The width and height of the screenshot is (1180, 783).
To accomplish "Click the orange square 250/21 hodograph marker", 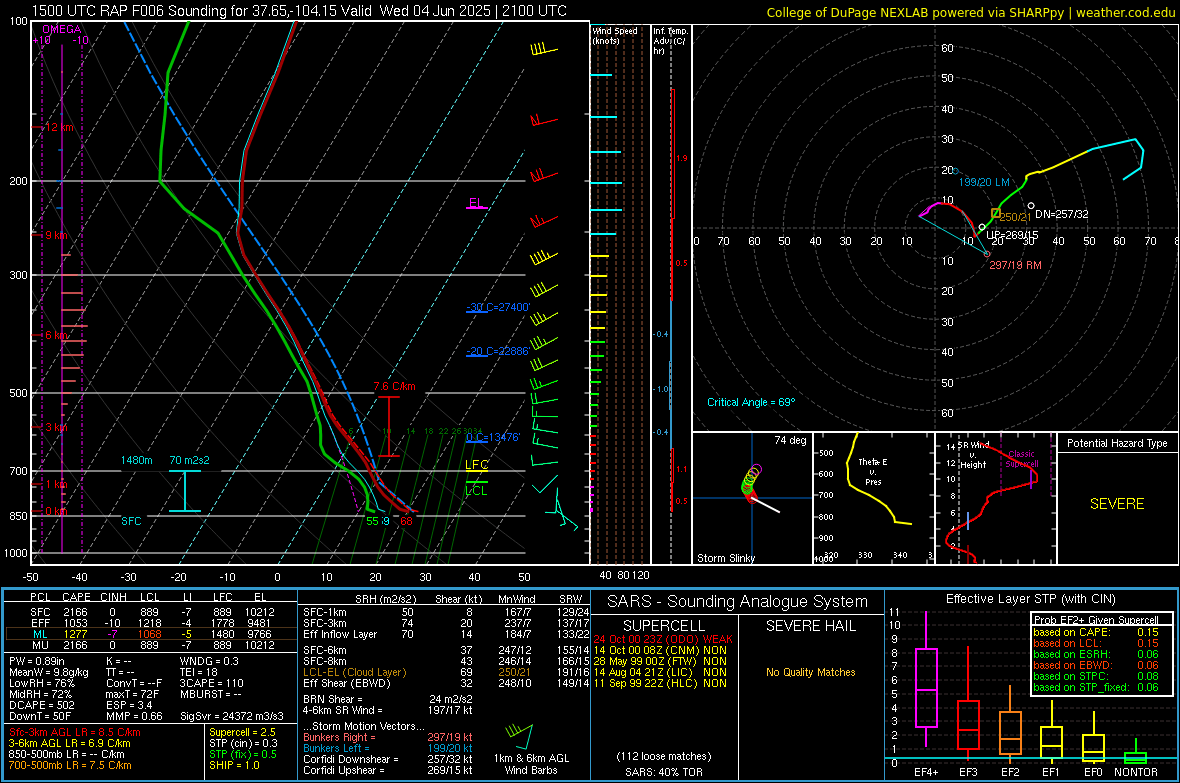I will tap(996, 214).
